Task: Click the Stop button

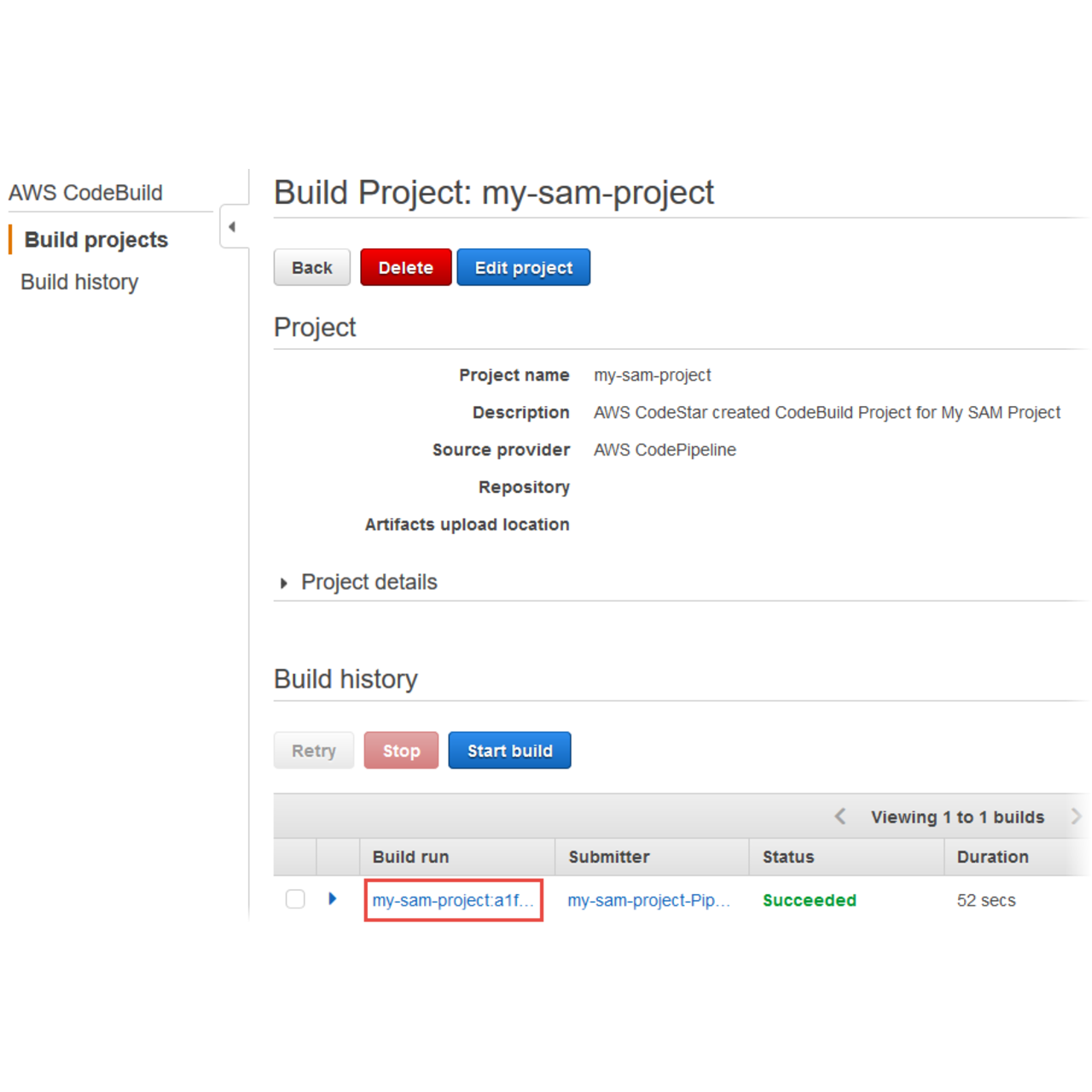Action: 401,750
